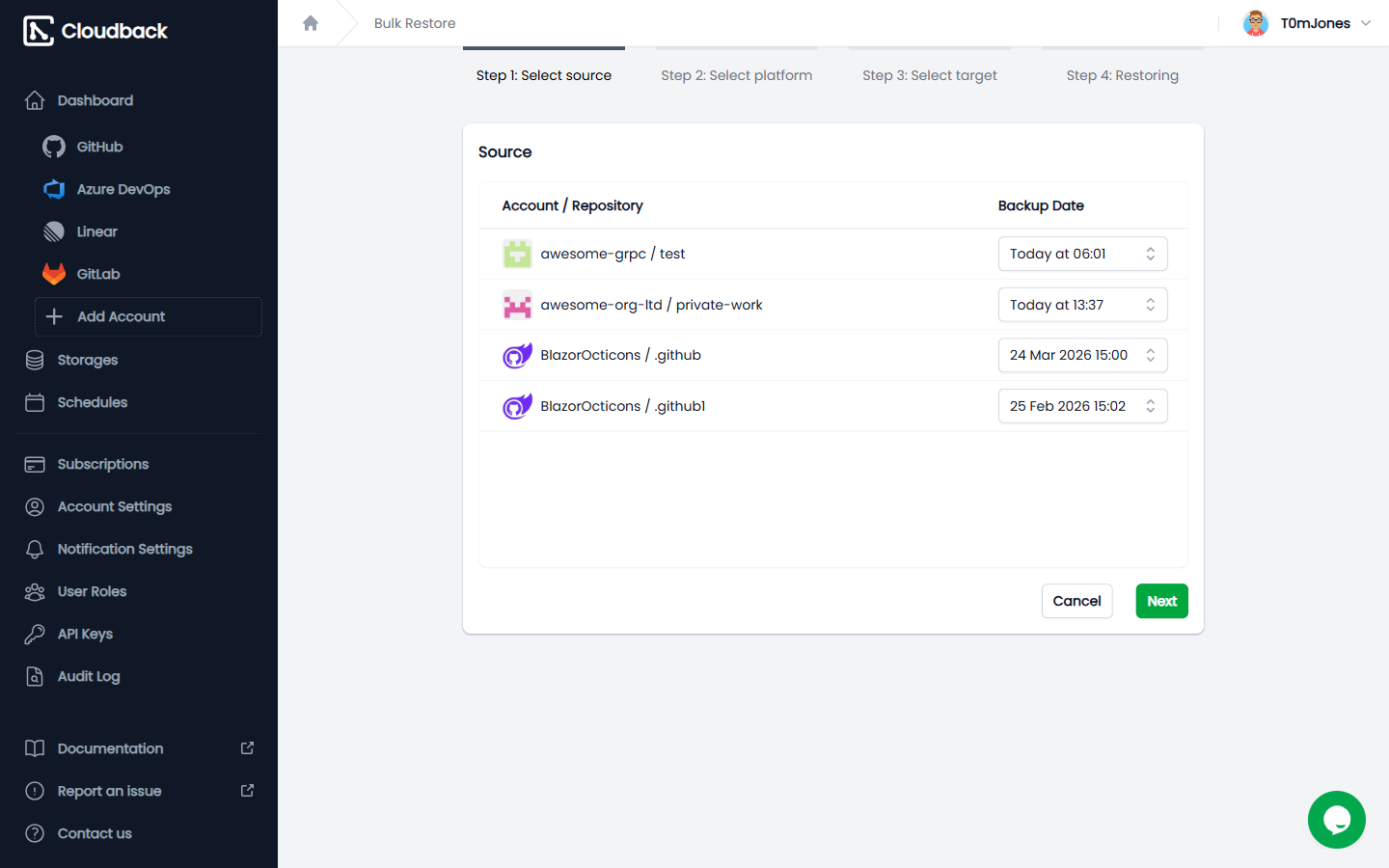Click the awesome-grpc account avatar

tap(517, 254)
